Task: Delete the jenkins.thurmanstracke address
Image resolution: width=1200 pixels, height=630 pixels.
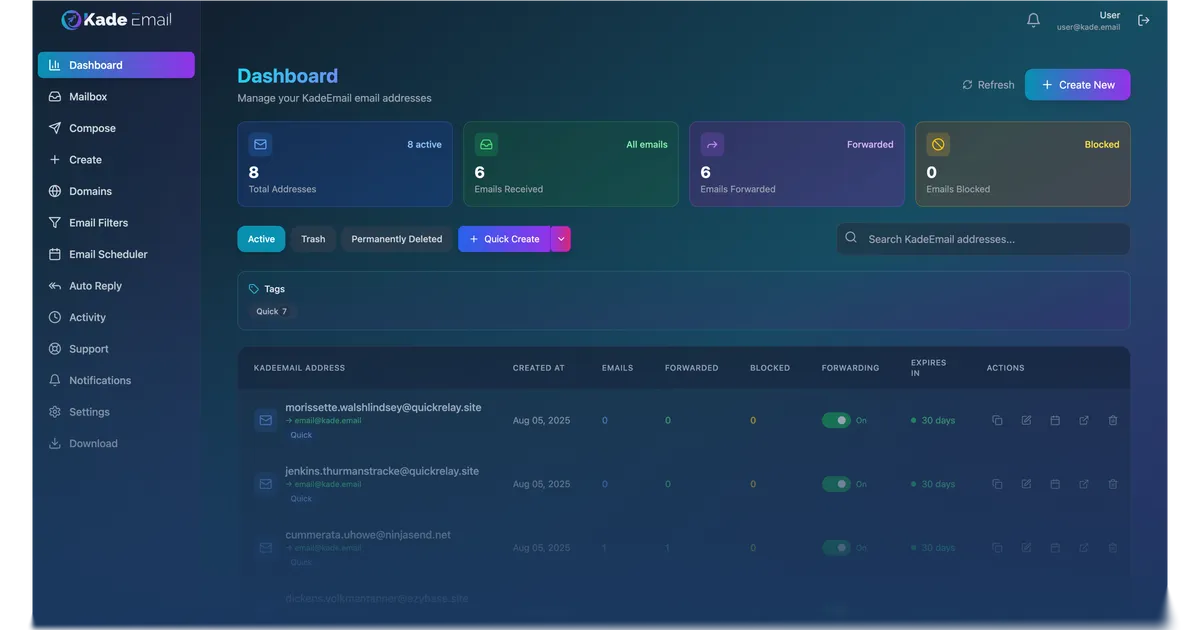Action: [1113, 484]
